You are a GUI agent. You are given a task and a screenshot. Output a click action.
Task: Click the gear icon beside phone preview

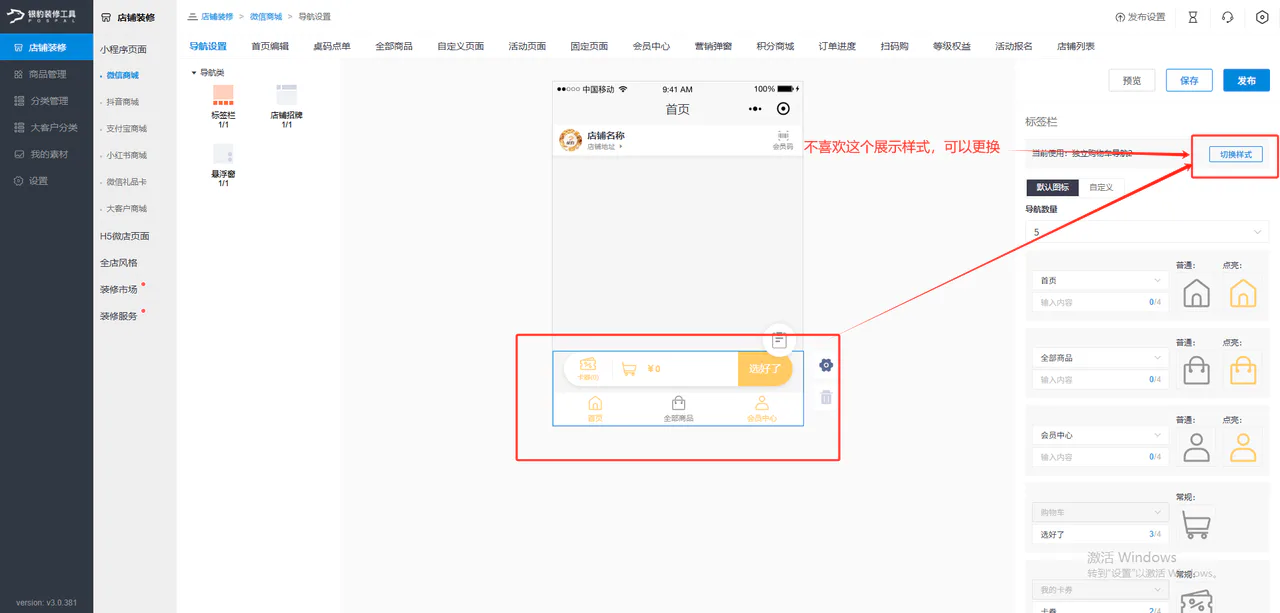(x=826, y=365)
